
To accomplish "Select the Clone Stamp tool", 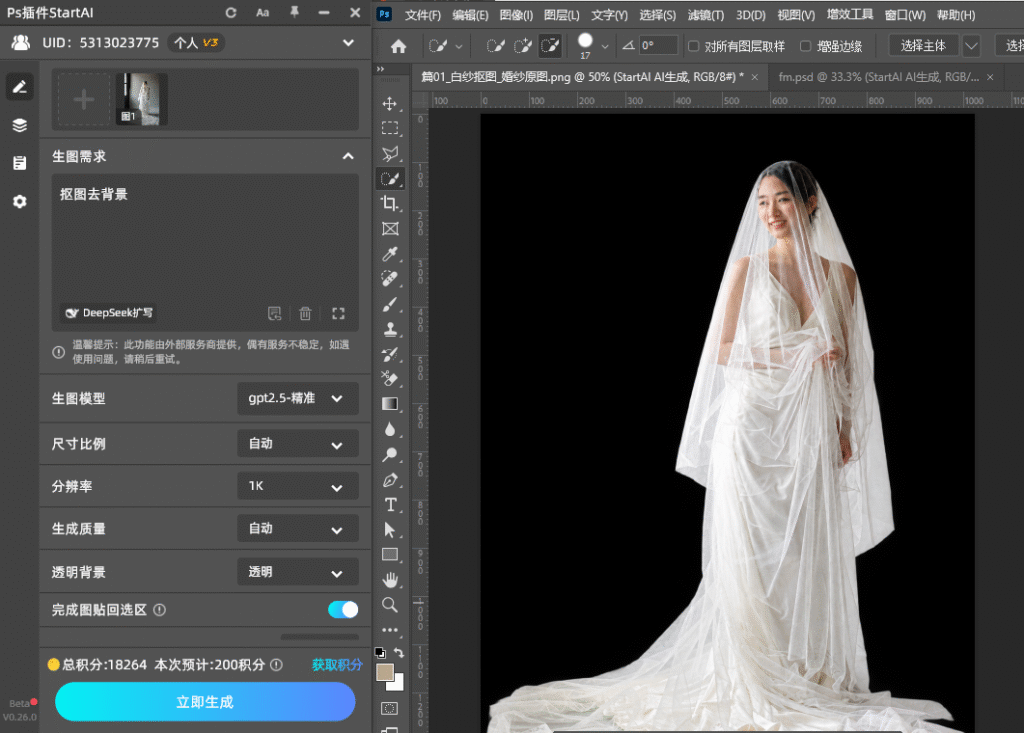I will tap(390, 329).
